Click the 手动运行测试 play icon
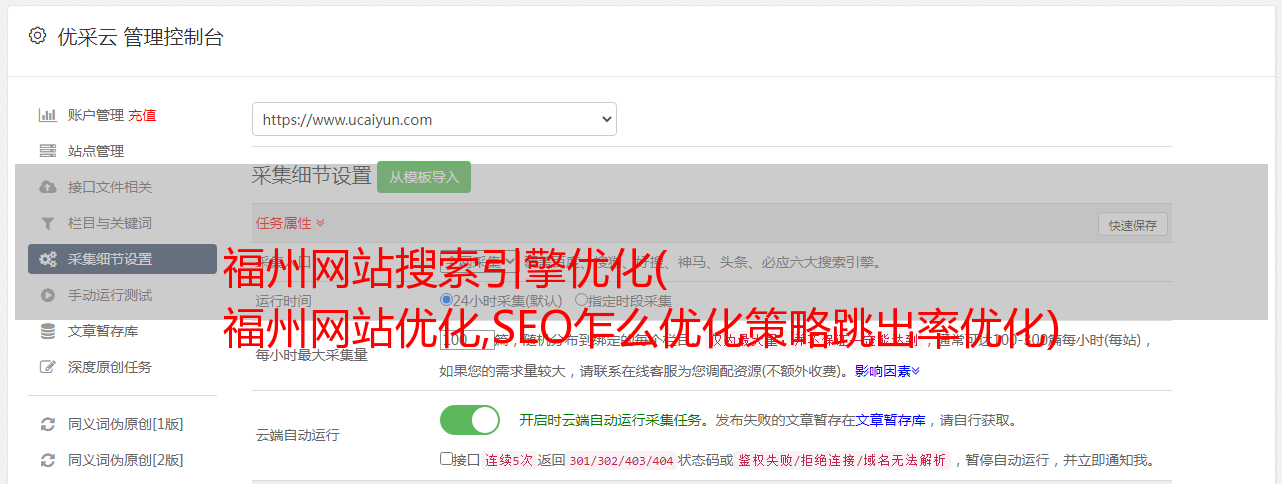 [47, 295]
